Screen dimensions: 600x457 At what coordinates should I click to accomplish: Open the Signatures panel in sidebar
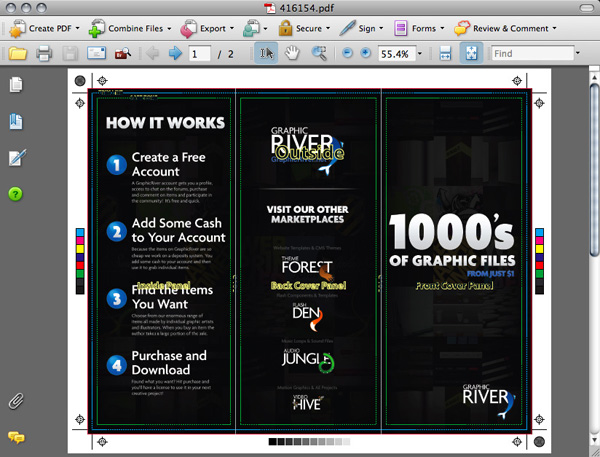17,157
